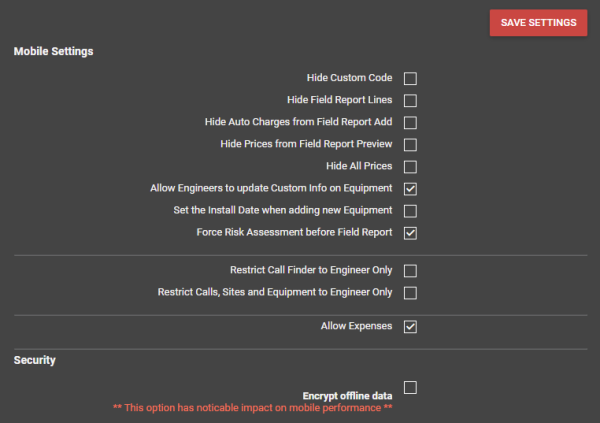
Task: Uncheck Allow Engineers to update Custom Info
Action: pyautogui.click(x=410, y=189)
